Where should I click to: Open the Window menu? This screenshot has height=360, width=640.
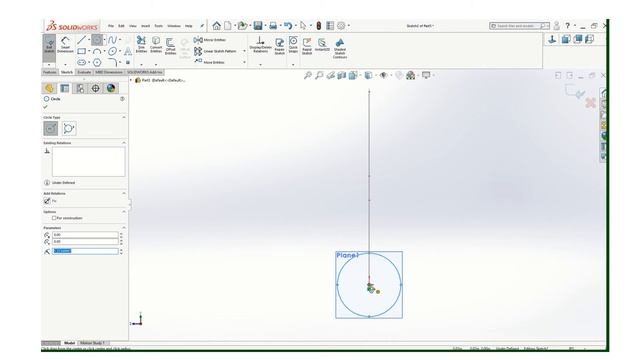tap(173, 26)
